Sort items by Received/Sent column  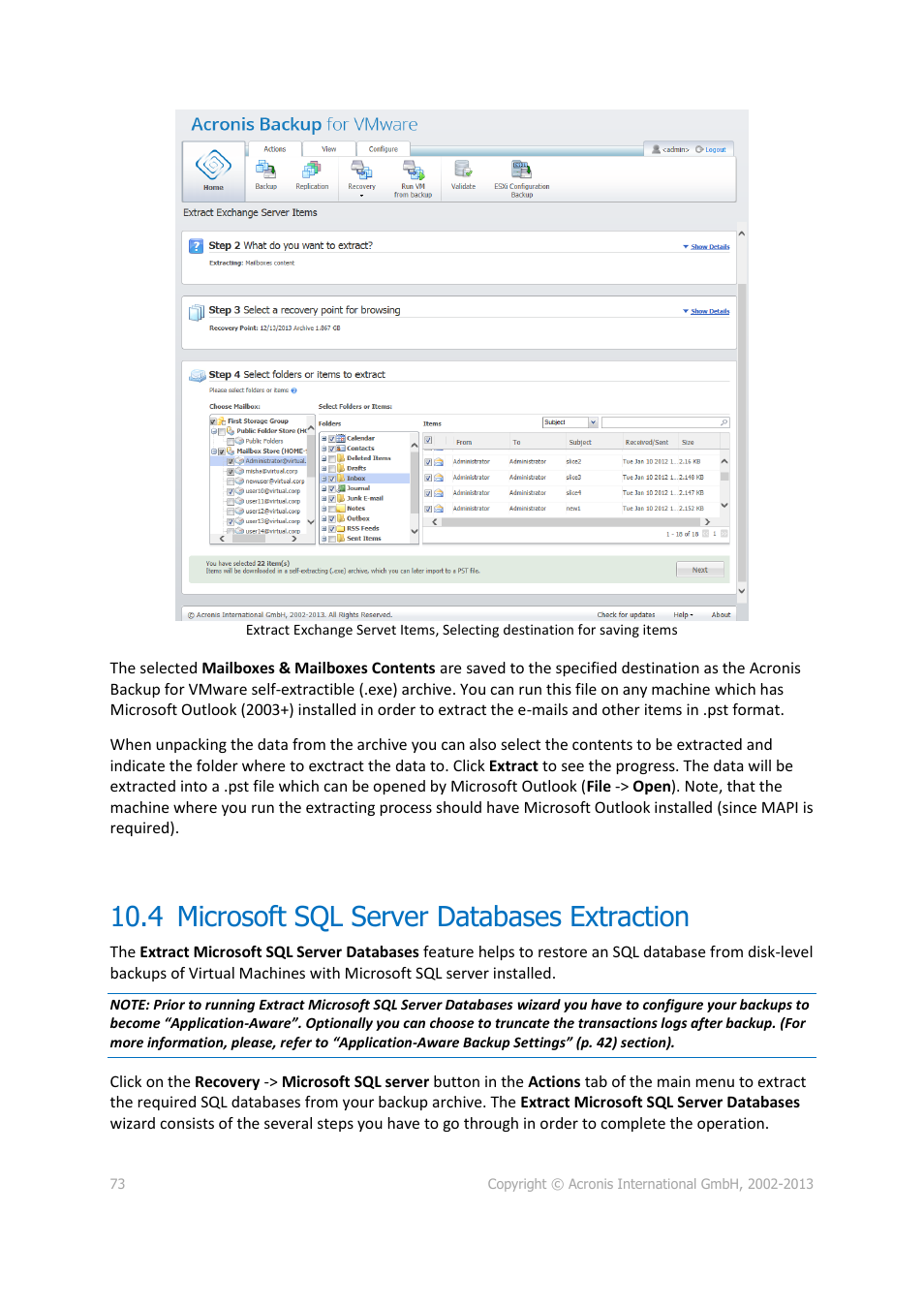point(647,442)
